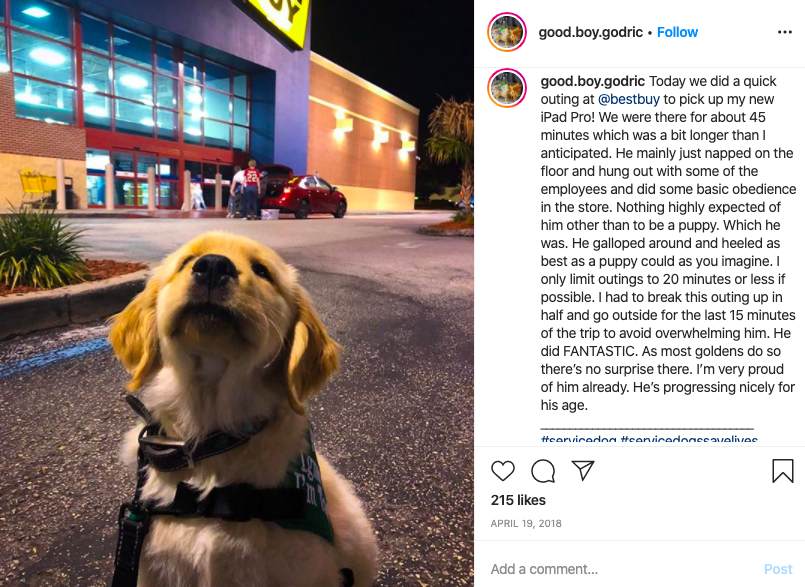Viewport: 805px width, 587px height.
Task: Open good.boy.godric username in caption
Action: coord(592,81)
